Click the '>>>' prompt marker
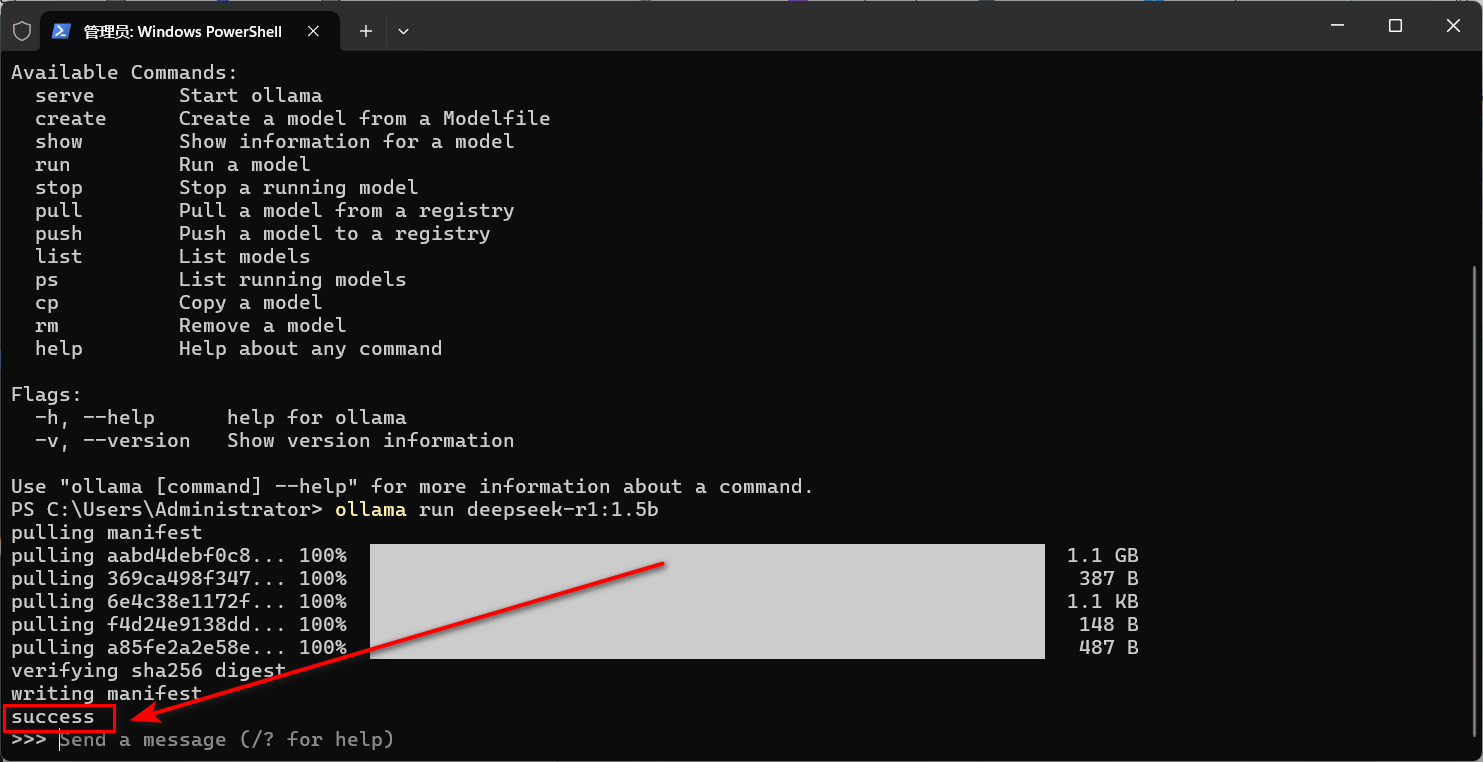Screen dimensions: 1483x762 [x=29, y=740]
